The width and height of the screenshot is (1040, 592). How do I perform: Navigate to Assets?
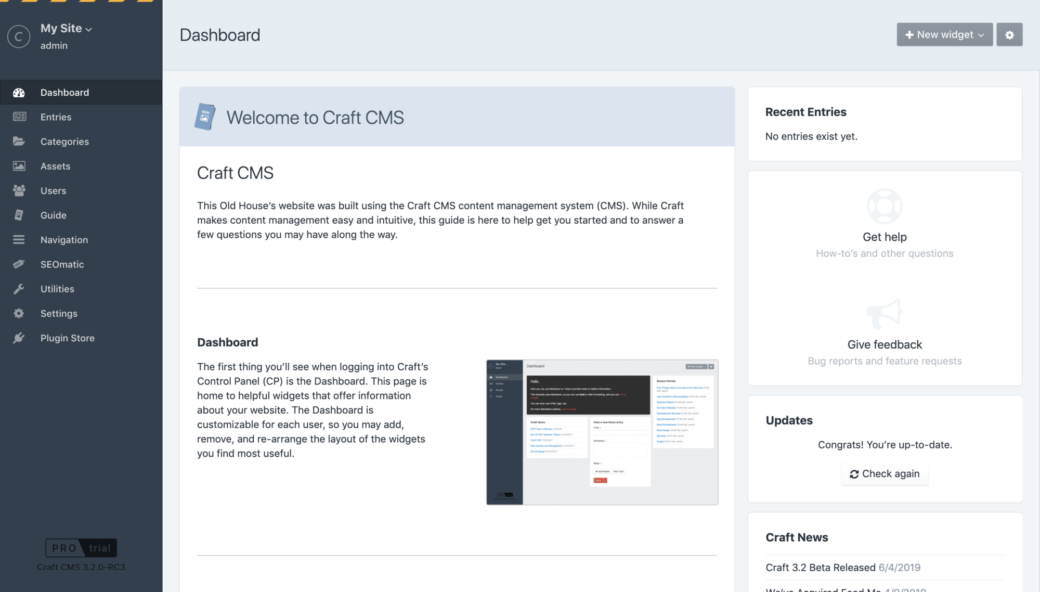tap(81, 166)
